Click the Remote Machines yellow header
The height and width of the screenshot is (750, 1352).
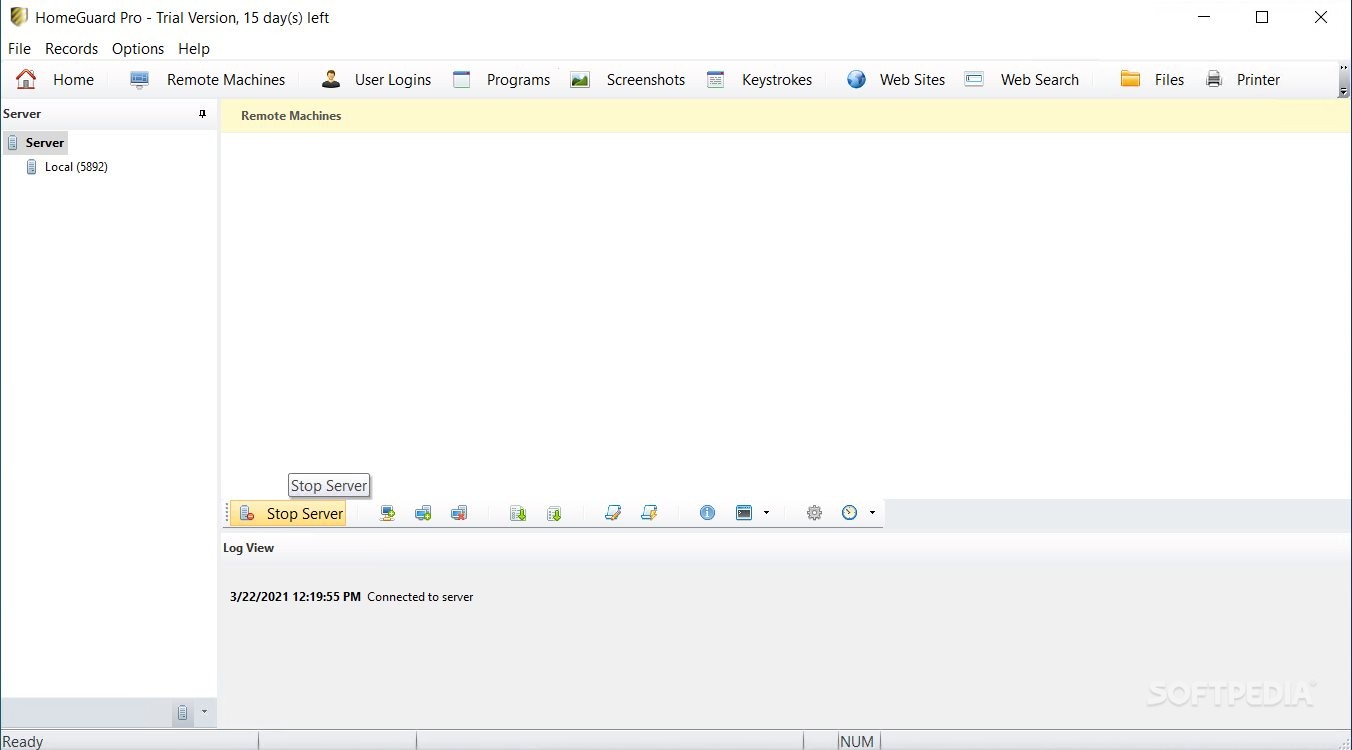point(785,116)
